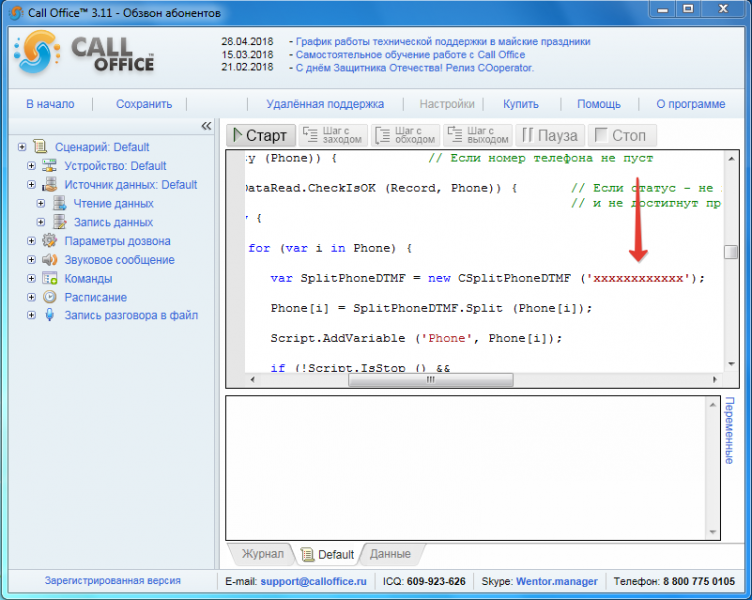Click the ICQ number 609-923-626
The height and width of the screenshot is (600, 752).
point(436,581)
